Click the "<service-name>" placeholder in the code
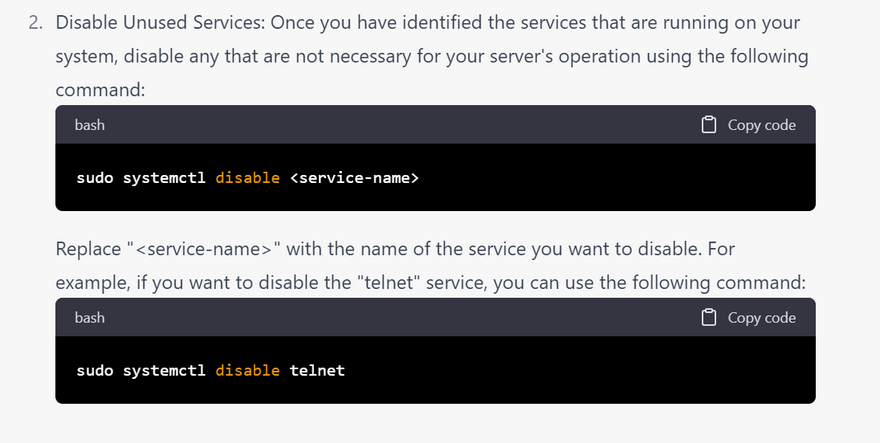 coord(354,178)
